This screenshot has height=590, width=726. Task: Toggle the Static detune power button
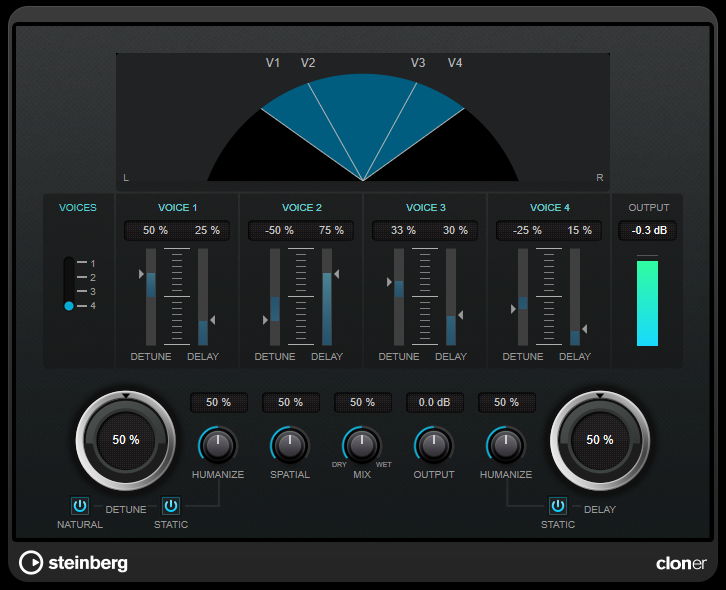tap(171, 506)
